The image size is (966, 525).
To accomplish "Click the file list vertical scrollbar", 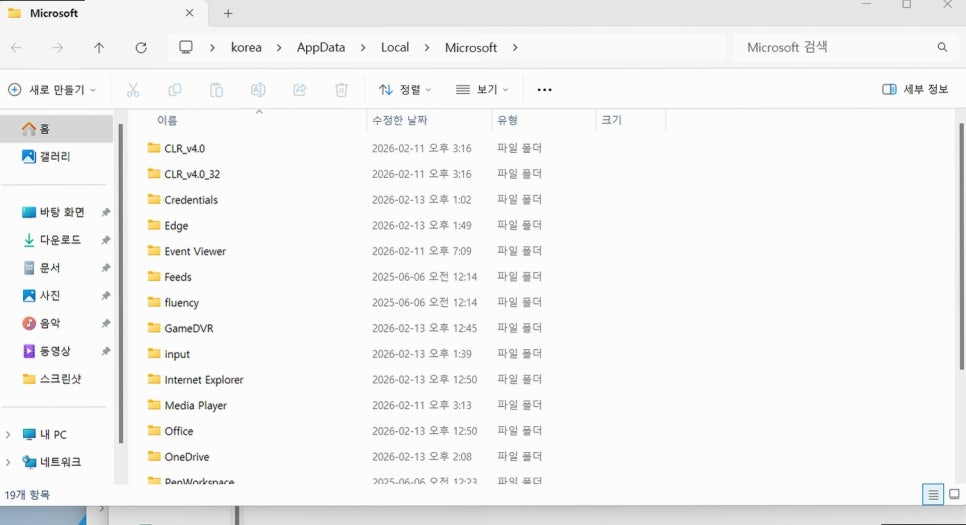I will pos(962,246).
